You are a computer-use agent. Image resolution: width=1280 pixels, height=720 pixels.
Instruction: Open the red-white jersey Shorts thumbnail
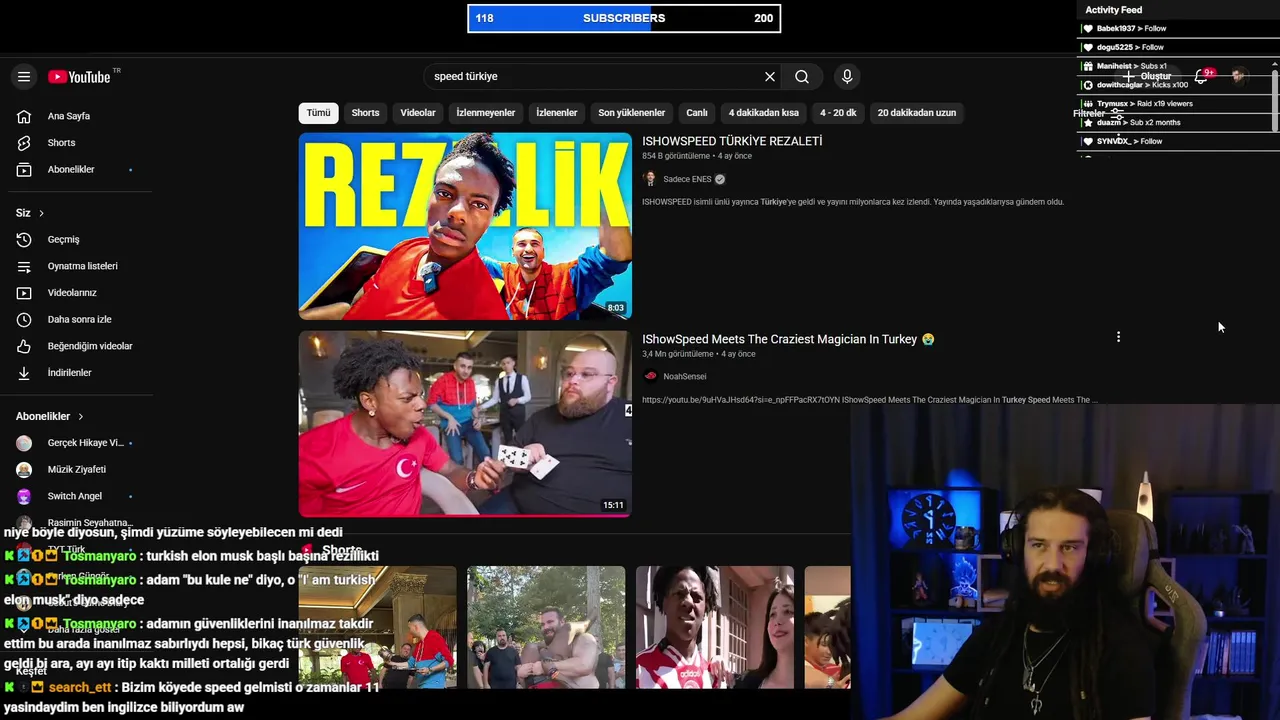click(715, 627)
